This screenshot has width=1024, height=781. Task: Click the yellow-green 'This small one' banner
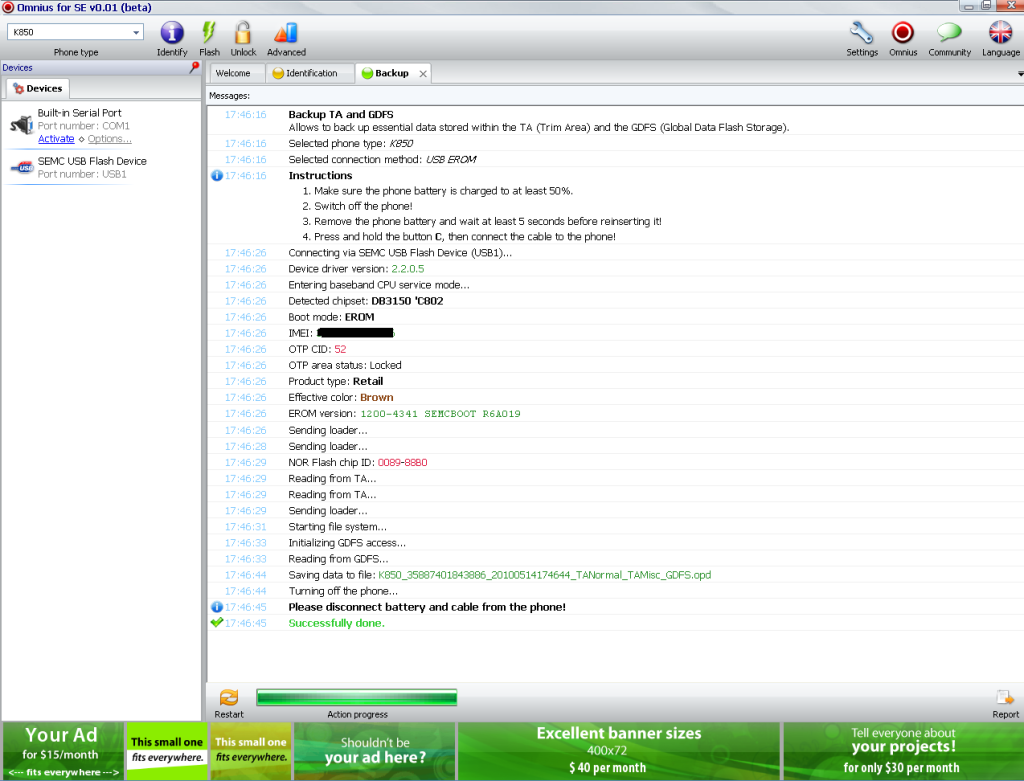tap(251, 752)
